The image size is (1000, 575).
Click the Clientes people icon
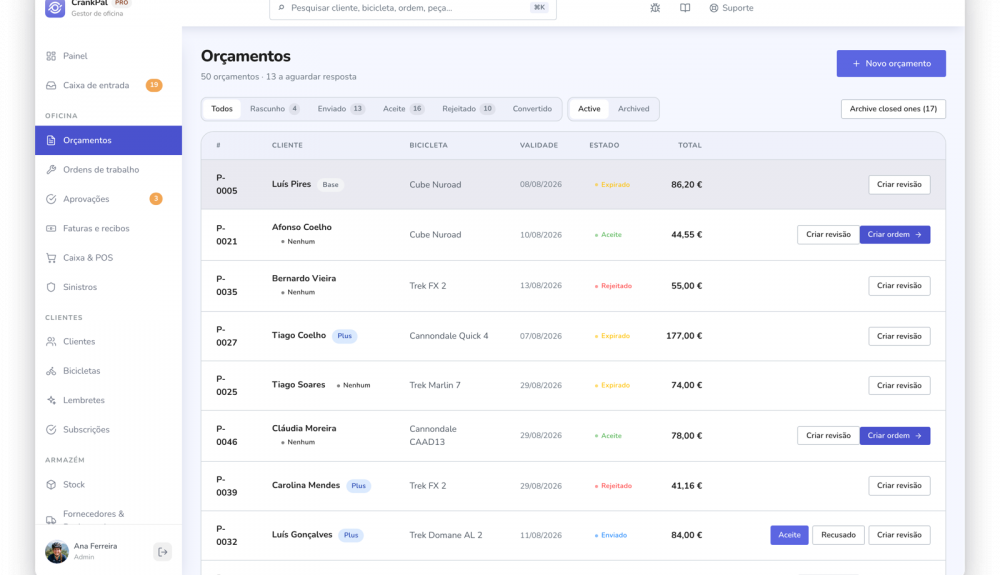click(x=51, y=342)
